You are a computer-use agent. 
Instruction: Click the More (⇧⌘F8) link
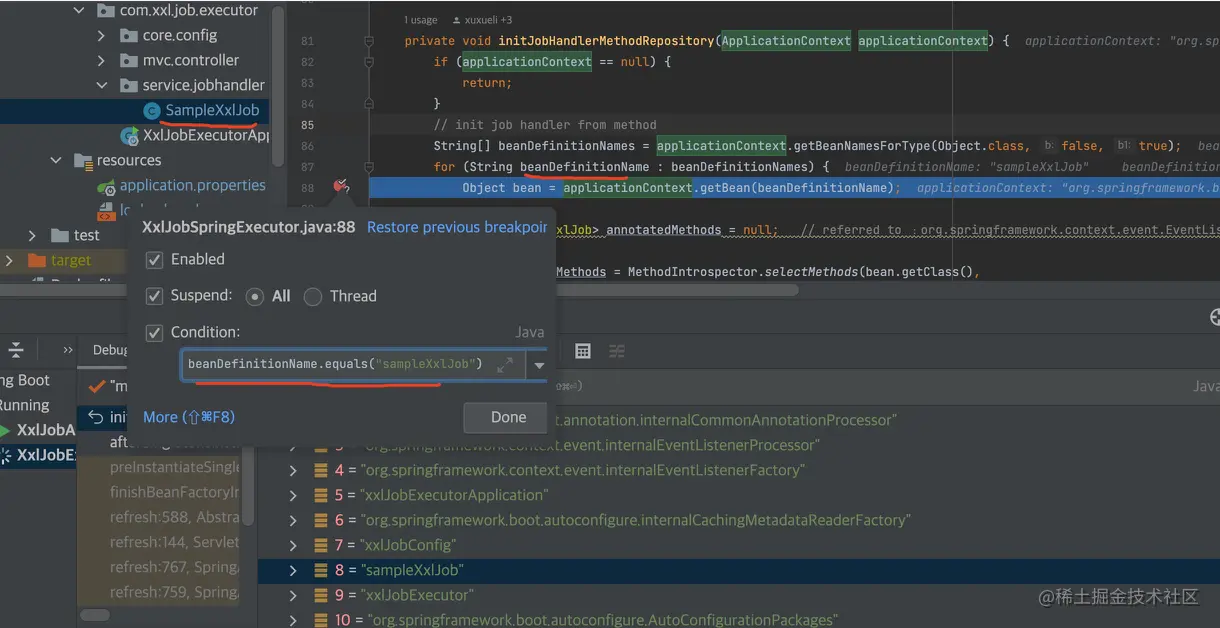coord(189,417)
